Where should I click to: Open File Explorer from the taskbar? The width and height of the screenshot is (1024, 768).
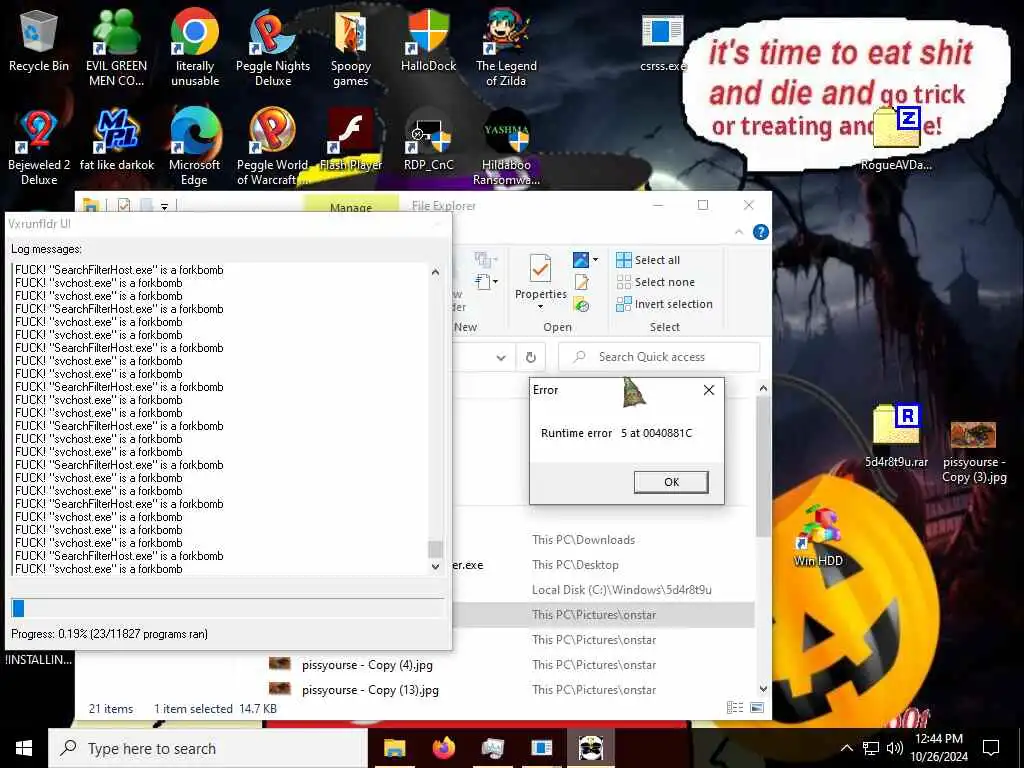(x=394, y=748)
